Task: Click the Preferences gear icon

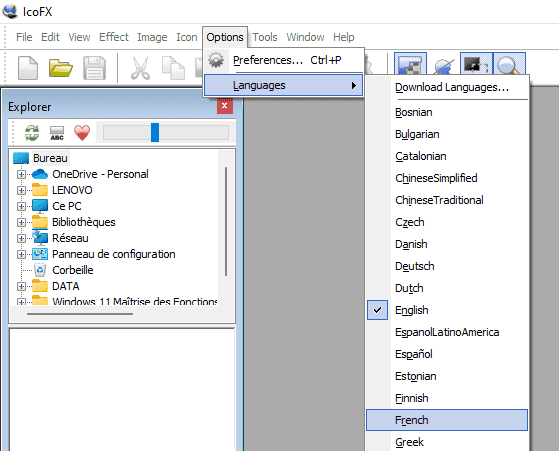Action: coord(216,60)
